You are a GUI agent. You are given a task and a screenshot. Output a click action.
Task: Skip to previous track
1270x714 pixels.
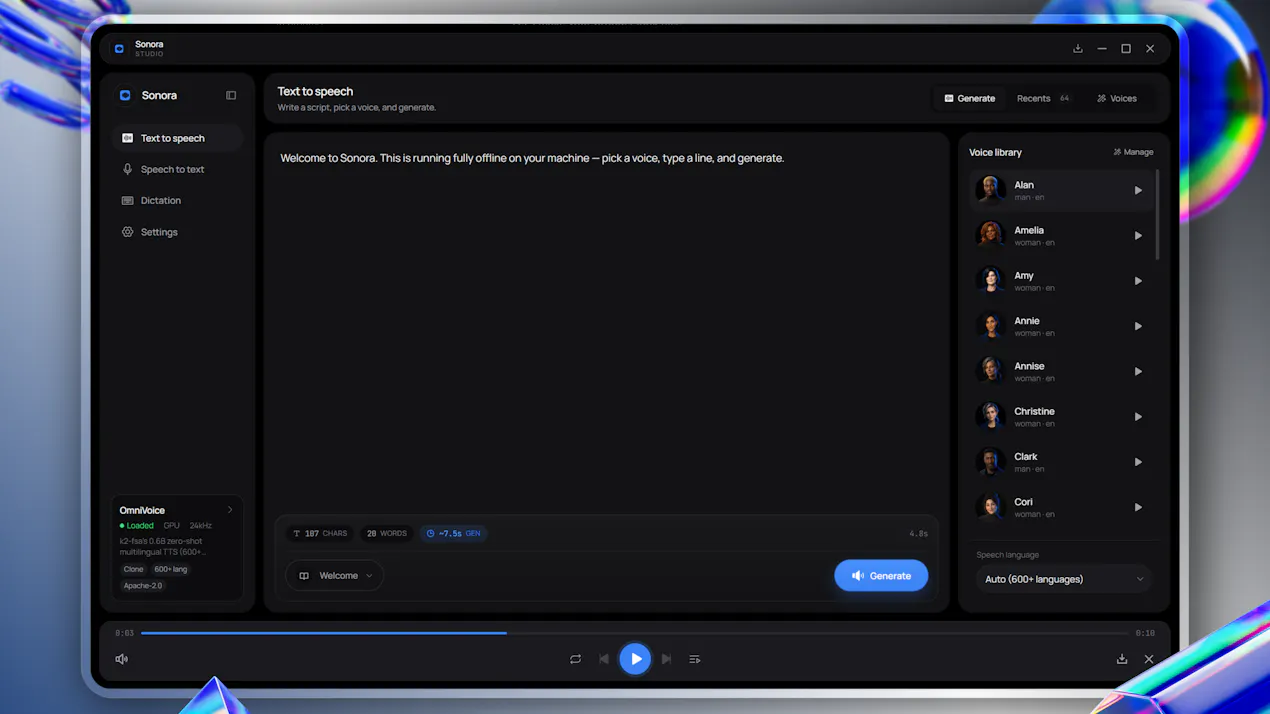pyautogui.click(x=604, y=659)
